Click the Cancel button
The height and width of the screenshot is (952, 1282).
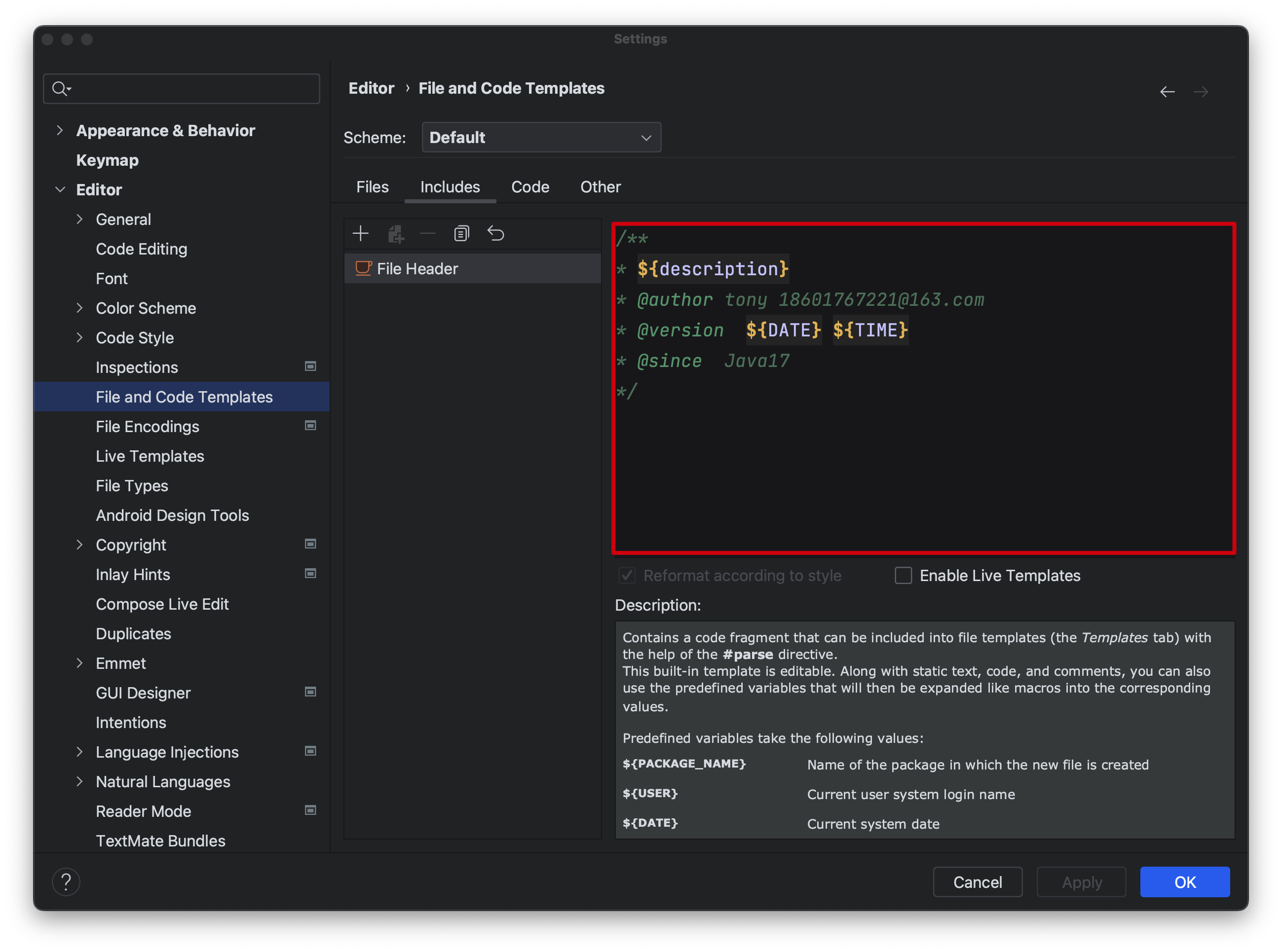tap(977, 881)
